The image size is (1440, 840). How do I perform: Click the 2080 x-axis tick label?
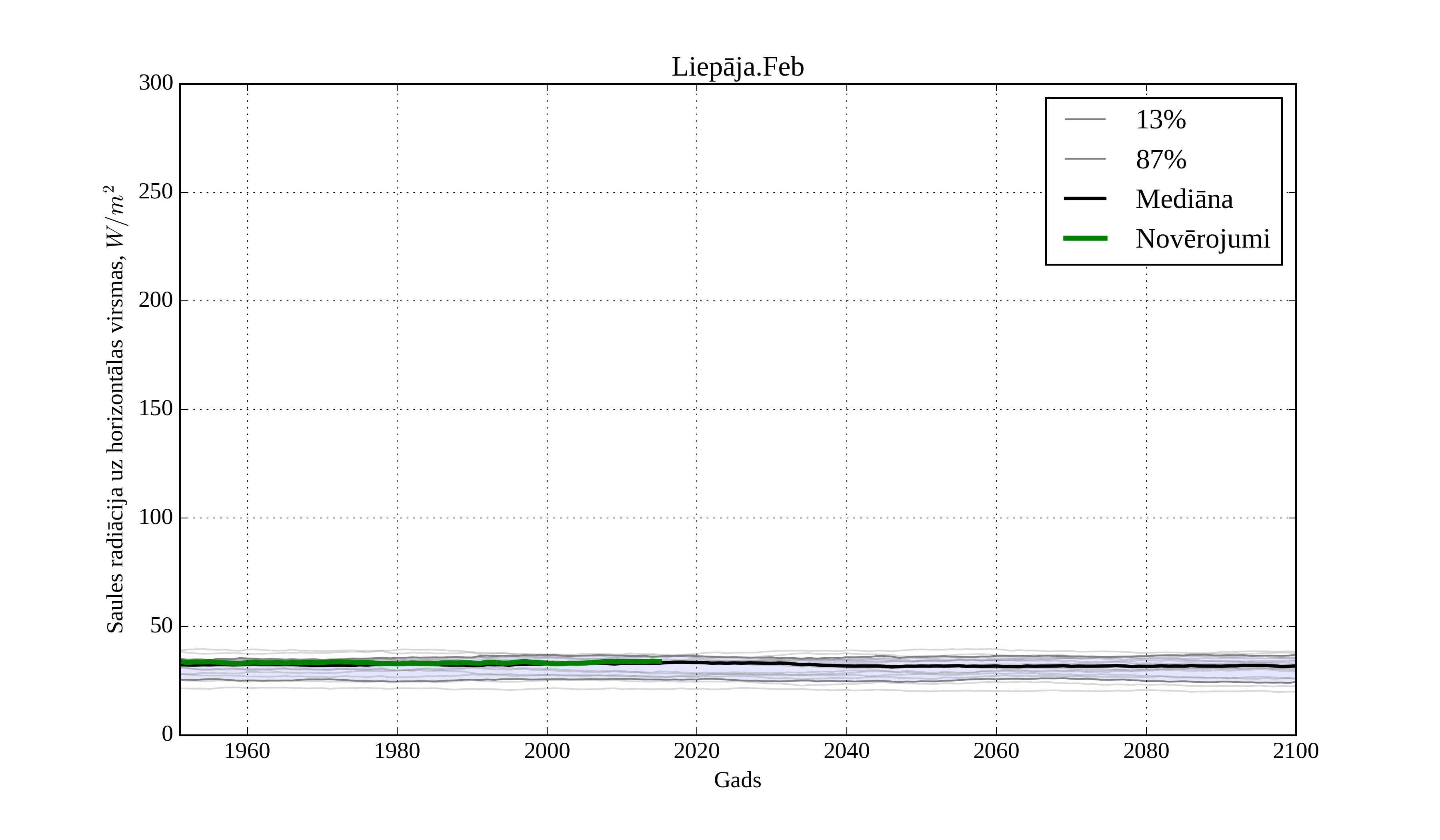click(1146, 752)
